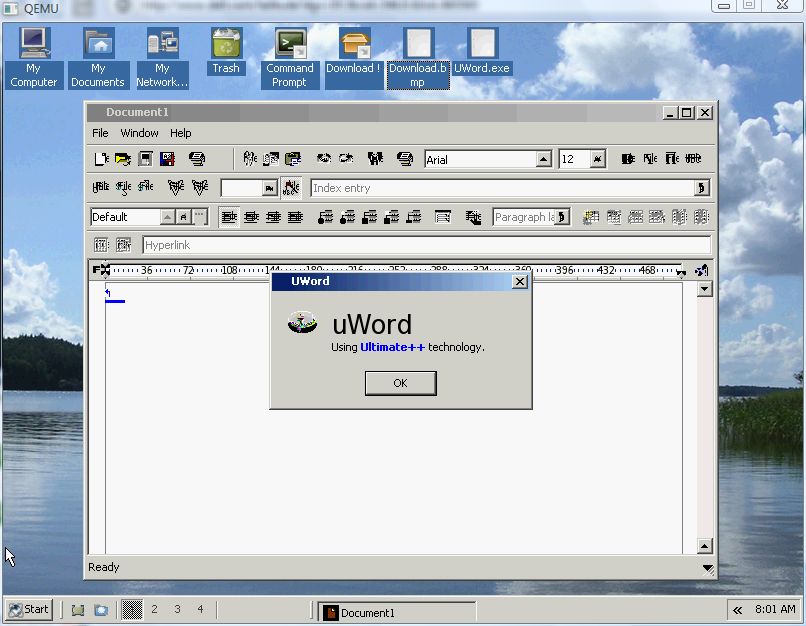Select the UWord.exe desktop icon
Image resolution: width=806 pixels, height=626 pixels.
tap(482, 51)
